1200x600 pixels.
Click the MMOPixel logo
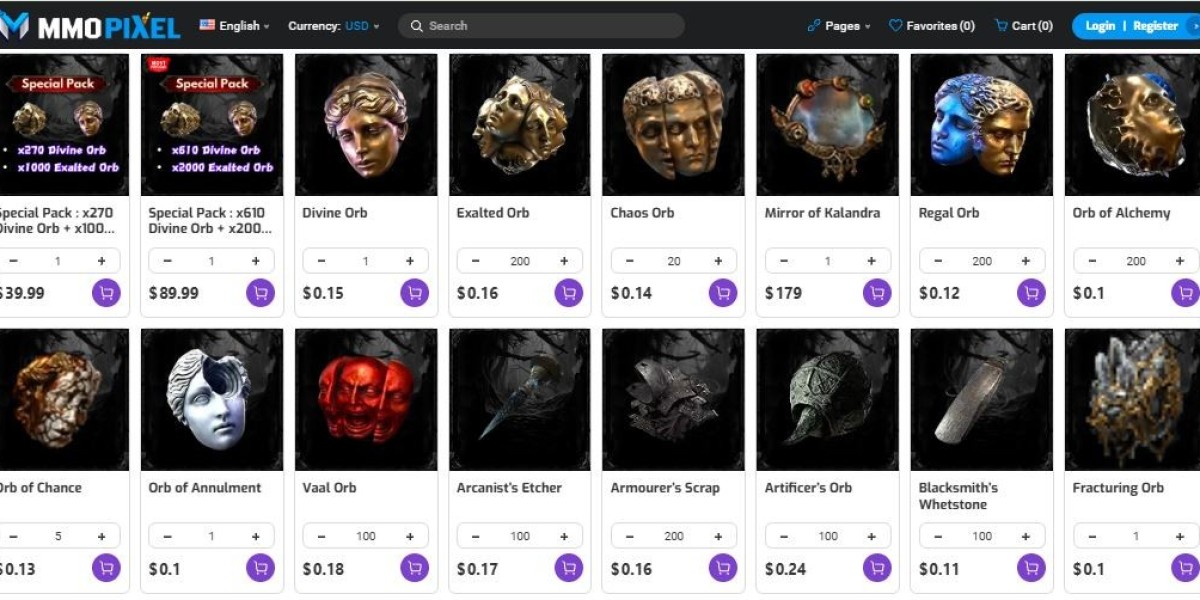click(90, 26)
